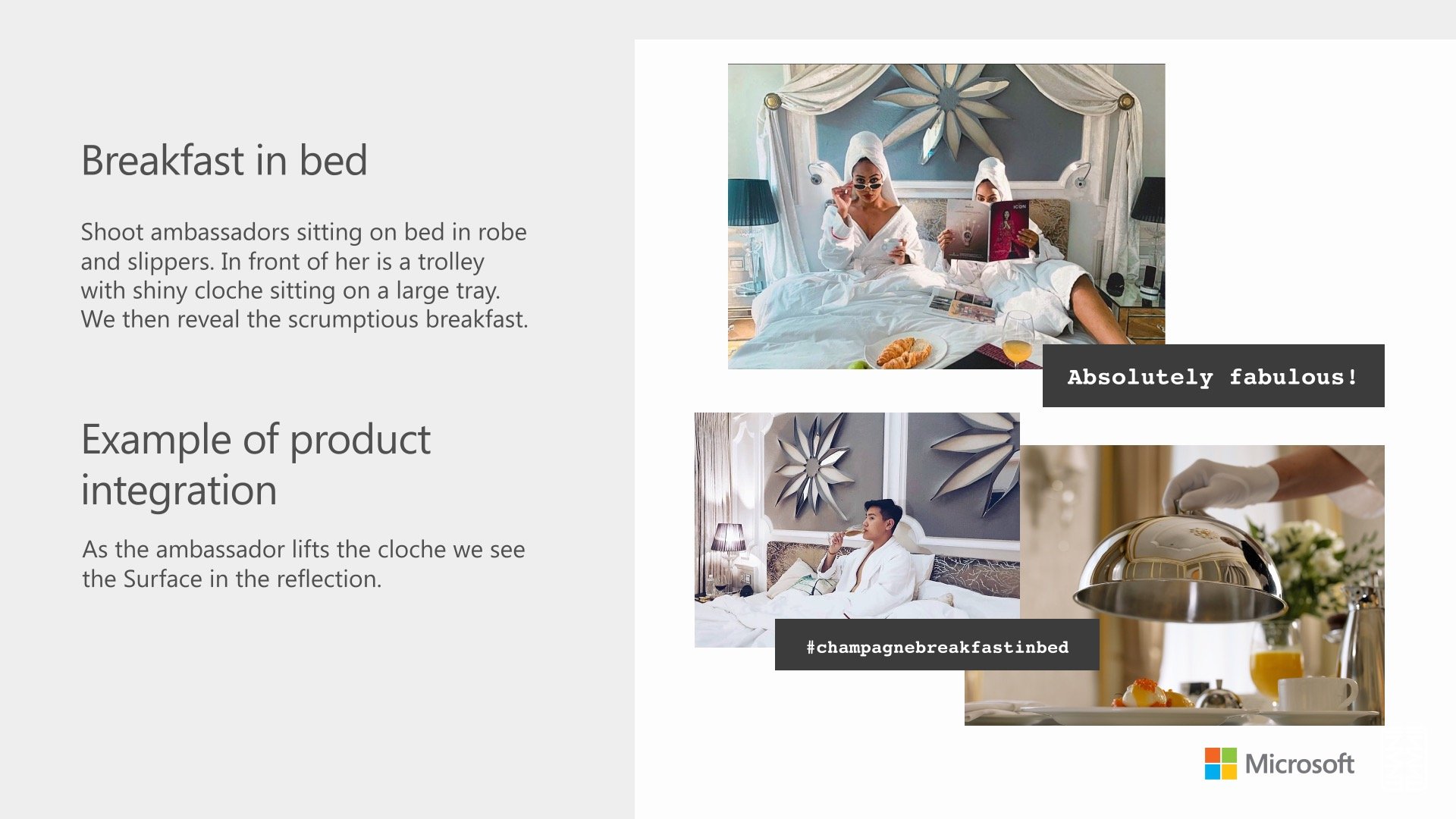Image resolution: width=1456 pixels, height=819 pixels.
Task: Click the text "As the ambassador lifts the cloche"
Action: (x=303, y=563)
